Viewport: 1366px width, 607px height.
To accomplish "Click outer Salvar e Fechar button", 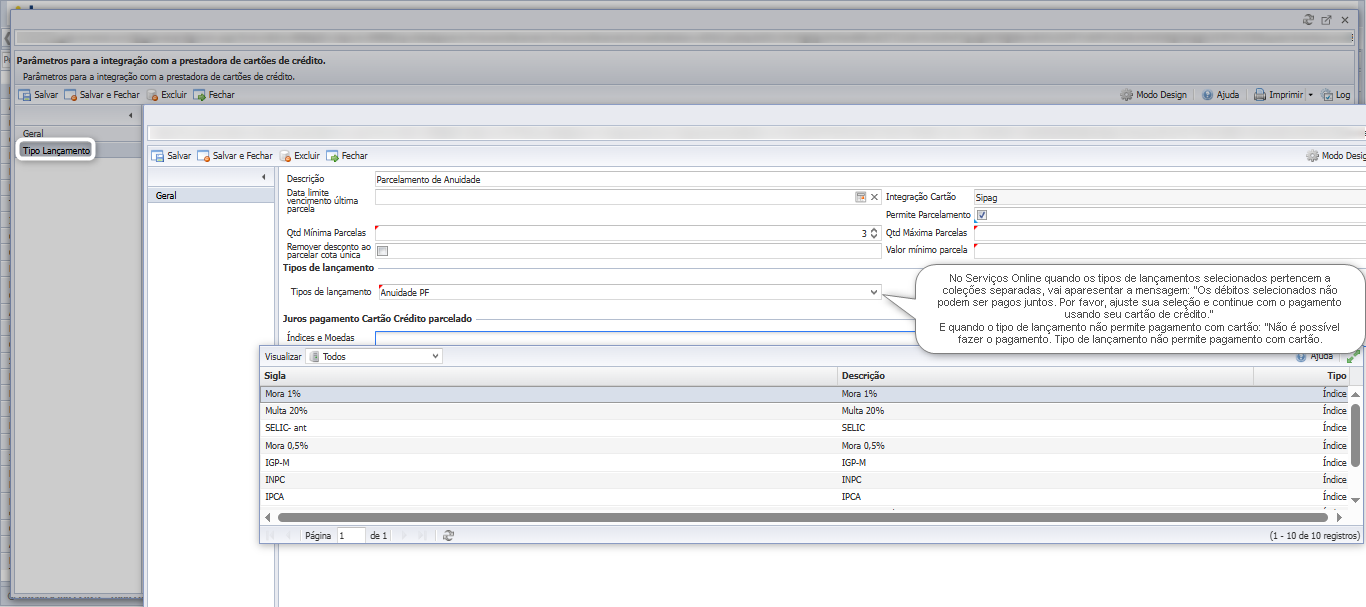I will coord(102,95).
